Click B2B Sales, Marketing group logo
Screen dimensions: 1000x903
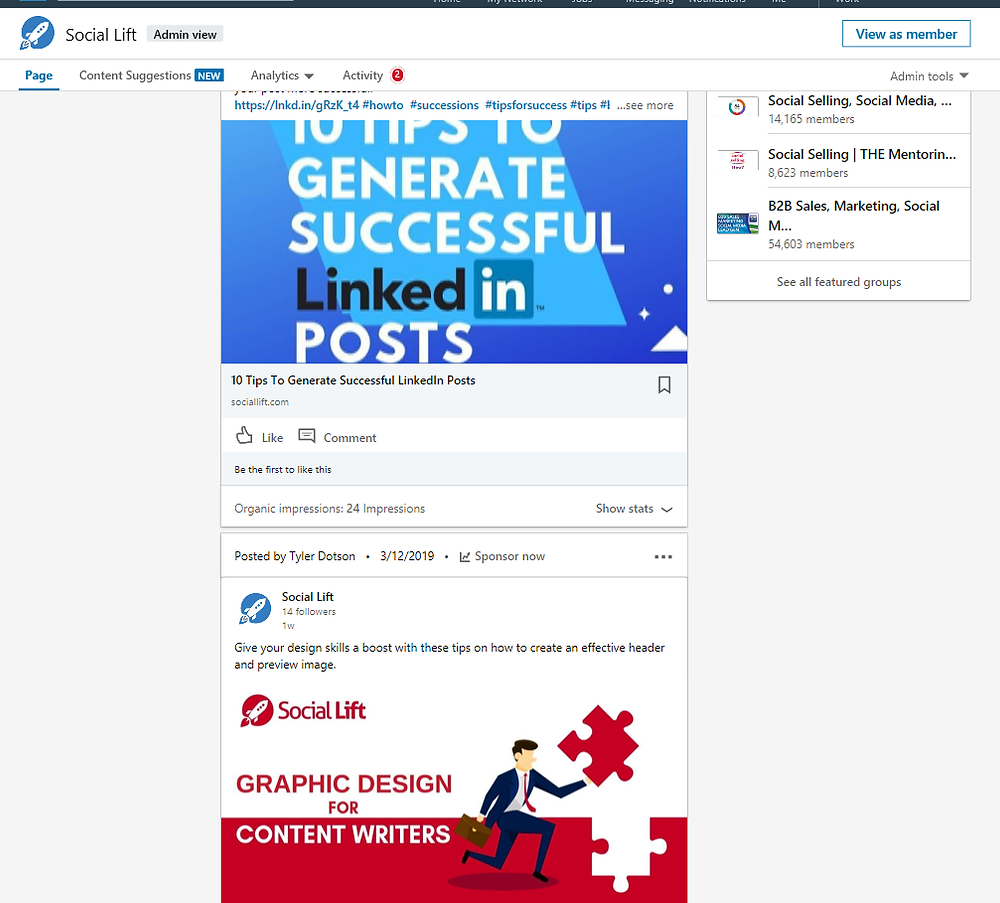point(737,224)
